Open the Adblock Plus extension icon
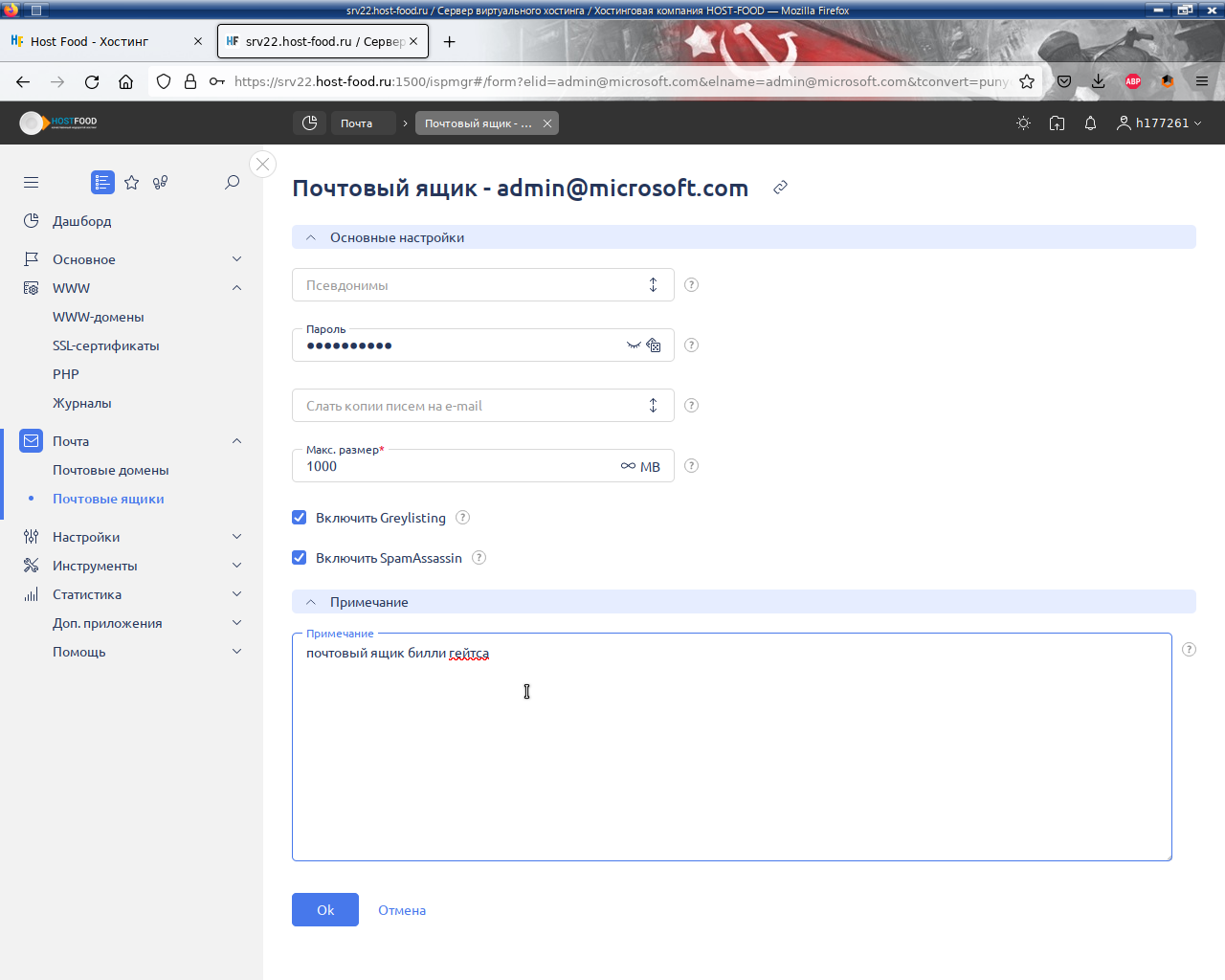The width and height of the screenshot is (1225, 980). pos(1133,81)
